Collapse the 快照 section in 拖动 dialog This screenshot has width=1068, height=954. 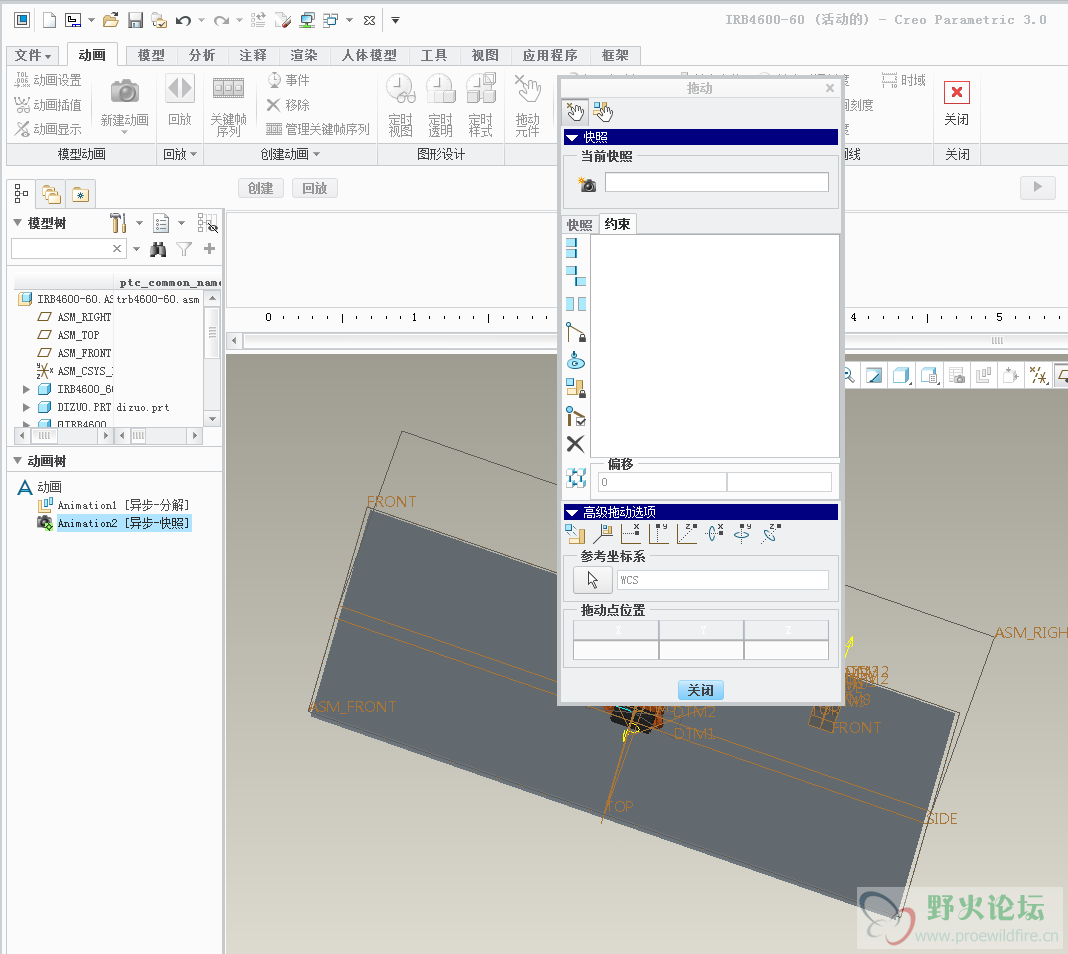[x=572, y=138]
